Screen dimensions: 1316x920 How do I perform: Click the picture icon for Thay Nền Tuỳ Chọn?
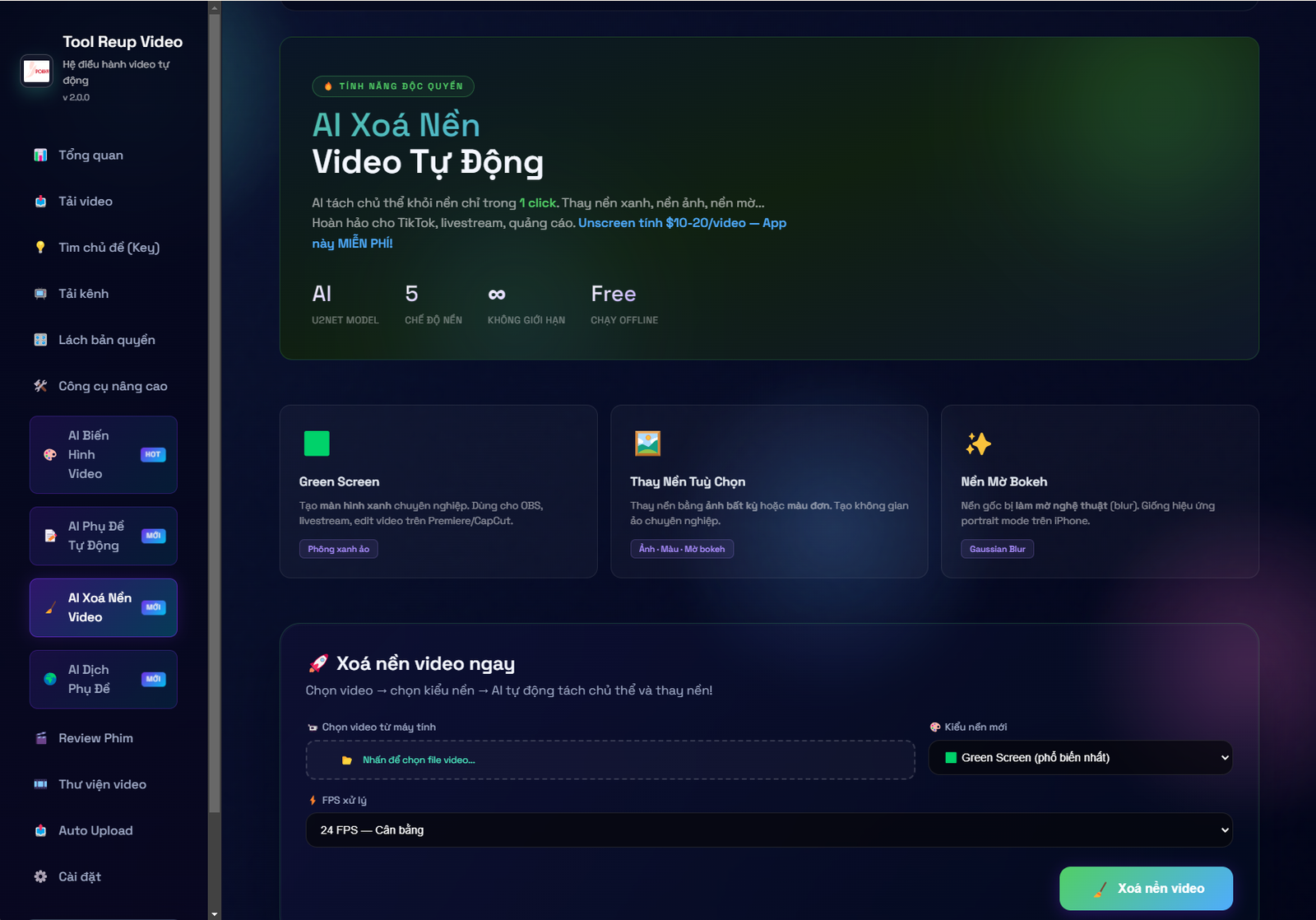click(x=647, y=444)
